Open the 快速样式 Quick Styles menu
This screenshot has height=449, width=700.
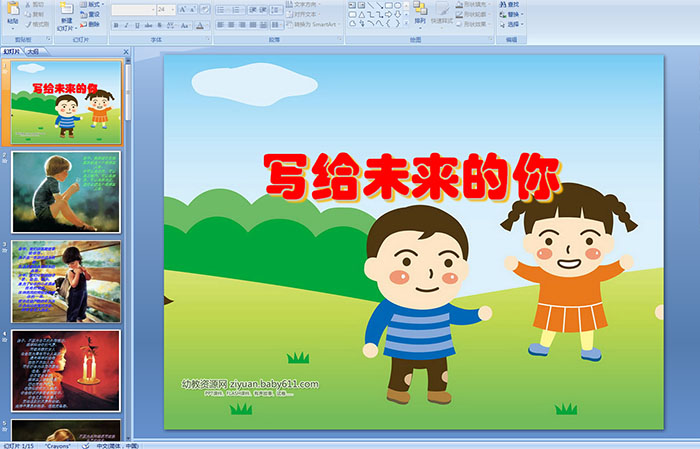tap(442, 16)
